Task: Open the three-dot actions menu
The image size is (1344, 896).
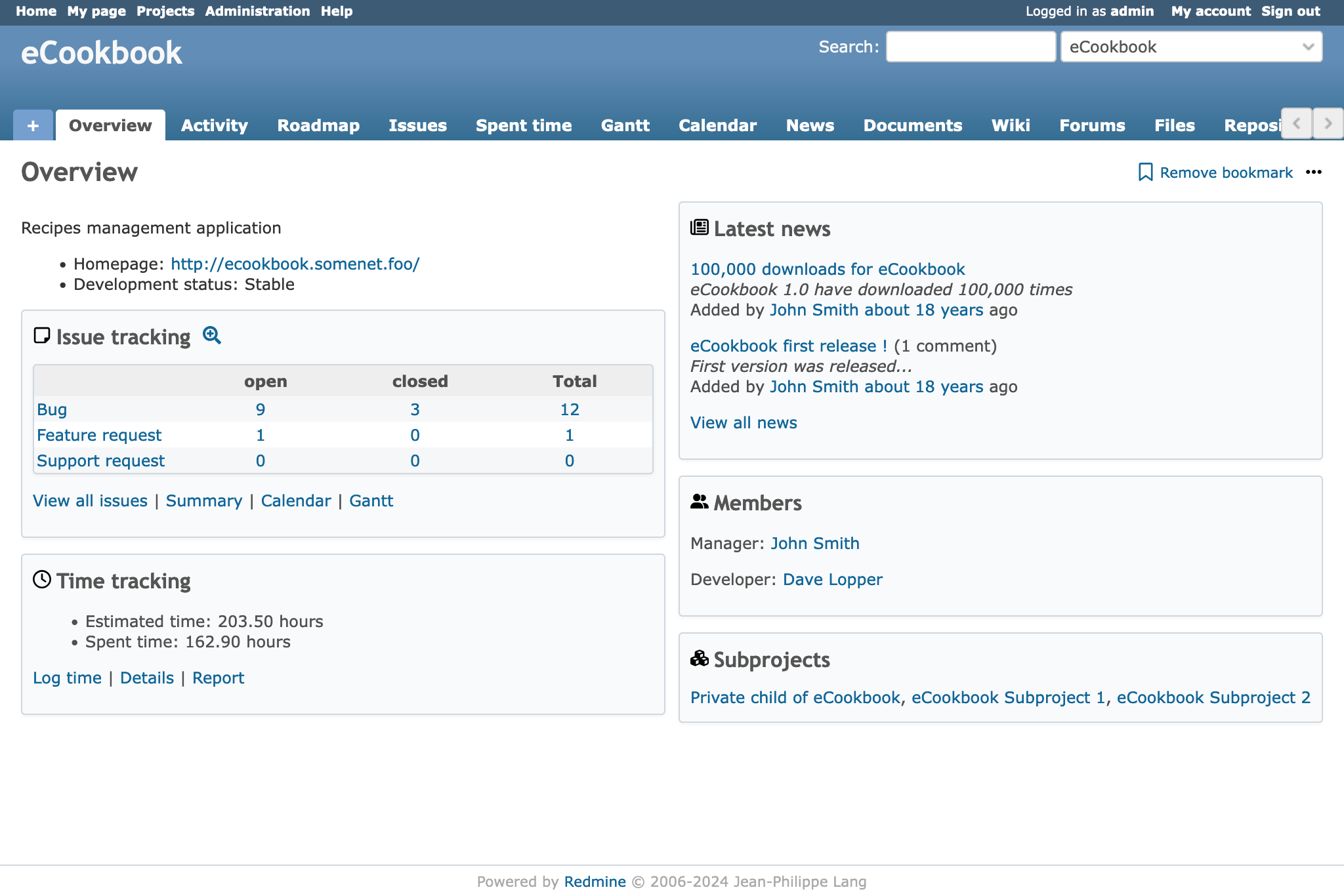Action: tap(1313, 173)
